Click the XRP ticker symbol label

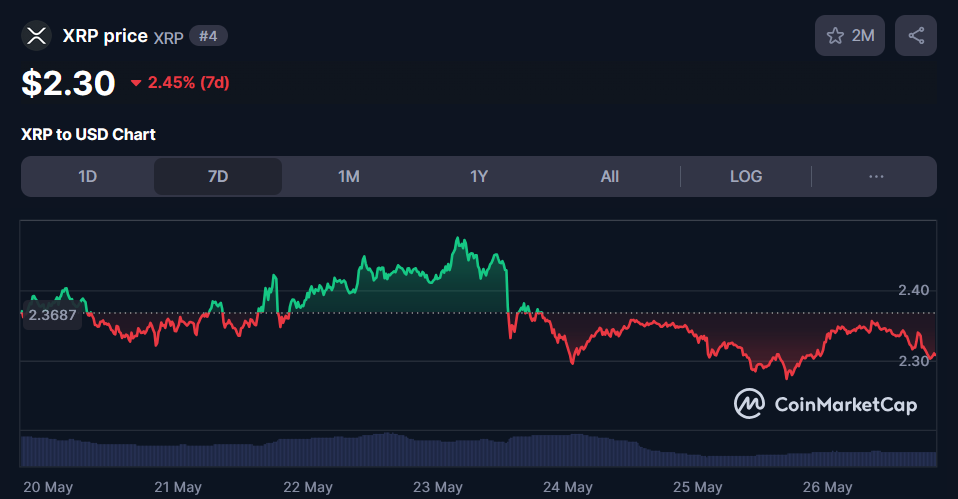click(x=168, y=38)
